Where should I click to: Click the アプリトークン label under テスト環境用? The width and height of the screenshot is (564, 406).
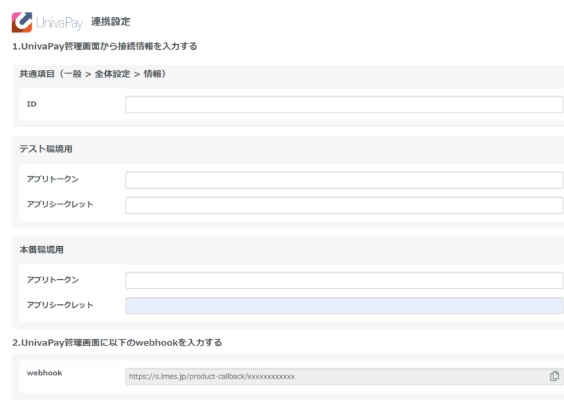53,179
